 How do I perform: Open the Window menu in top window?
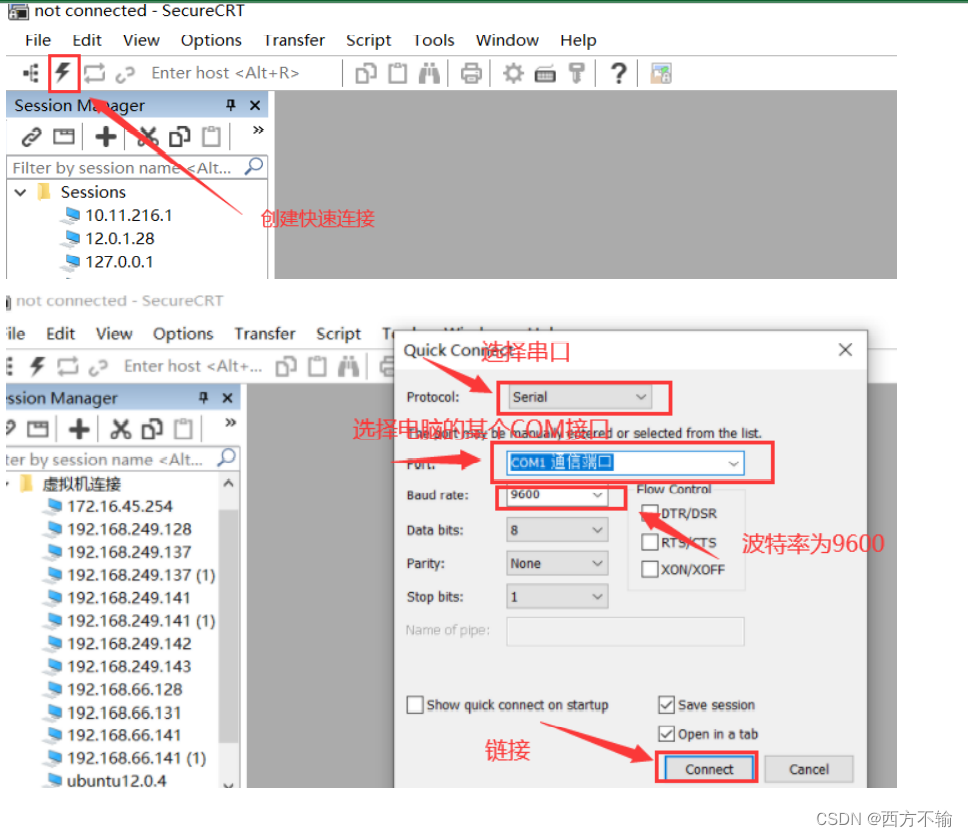(507, 40)
